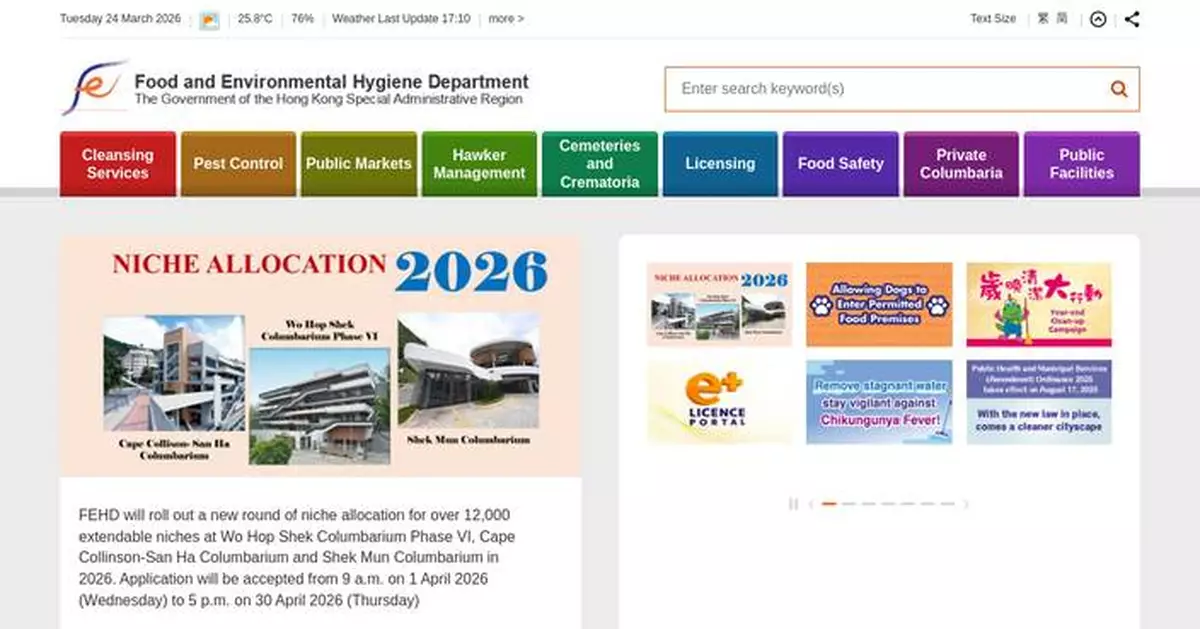1200x629 pixels.
Task: Open the Cleansing Services menu
Action: pyautogui.click(x=118, y=164)
